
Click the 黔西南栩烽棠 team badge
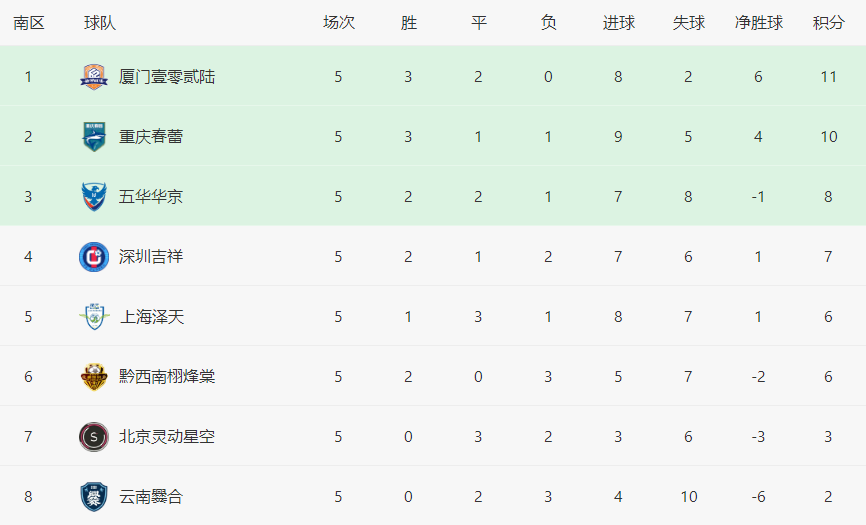point(94,377)
